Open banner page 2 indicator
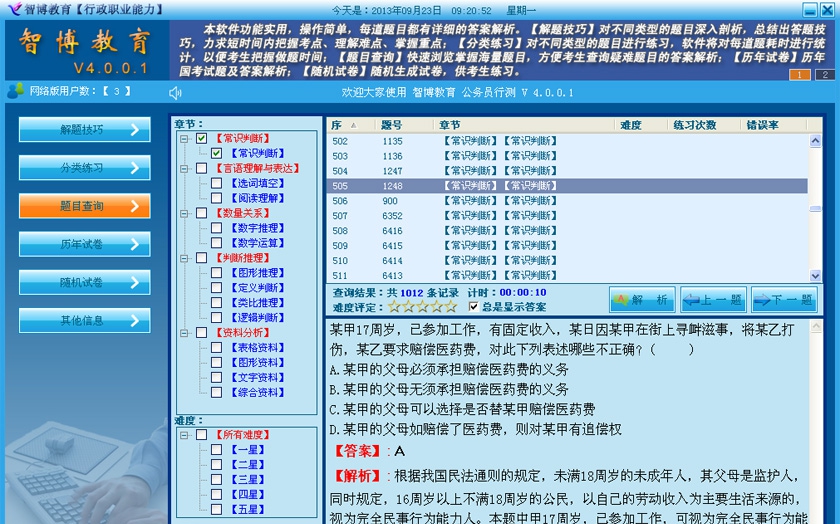The image size is (840, 524). coord(825,74)
